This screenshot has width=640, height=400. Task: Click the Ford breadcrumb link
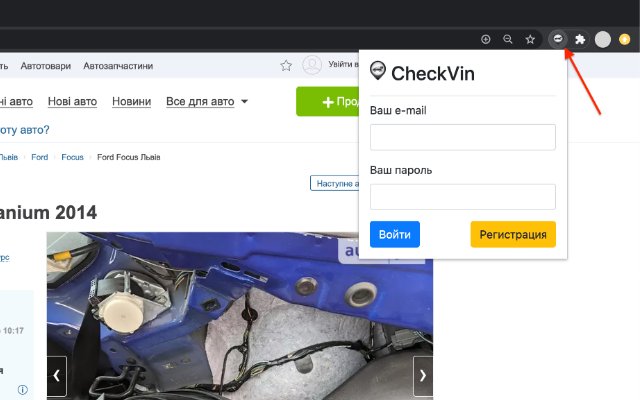pyautogui.click(x=40, y=157)
